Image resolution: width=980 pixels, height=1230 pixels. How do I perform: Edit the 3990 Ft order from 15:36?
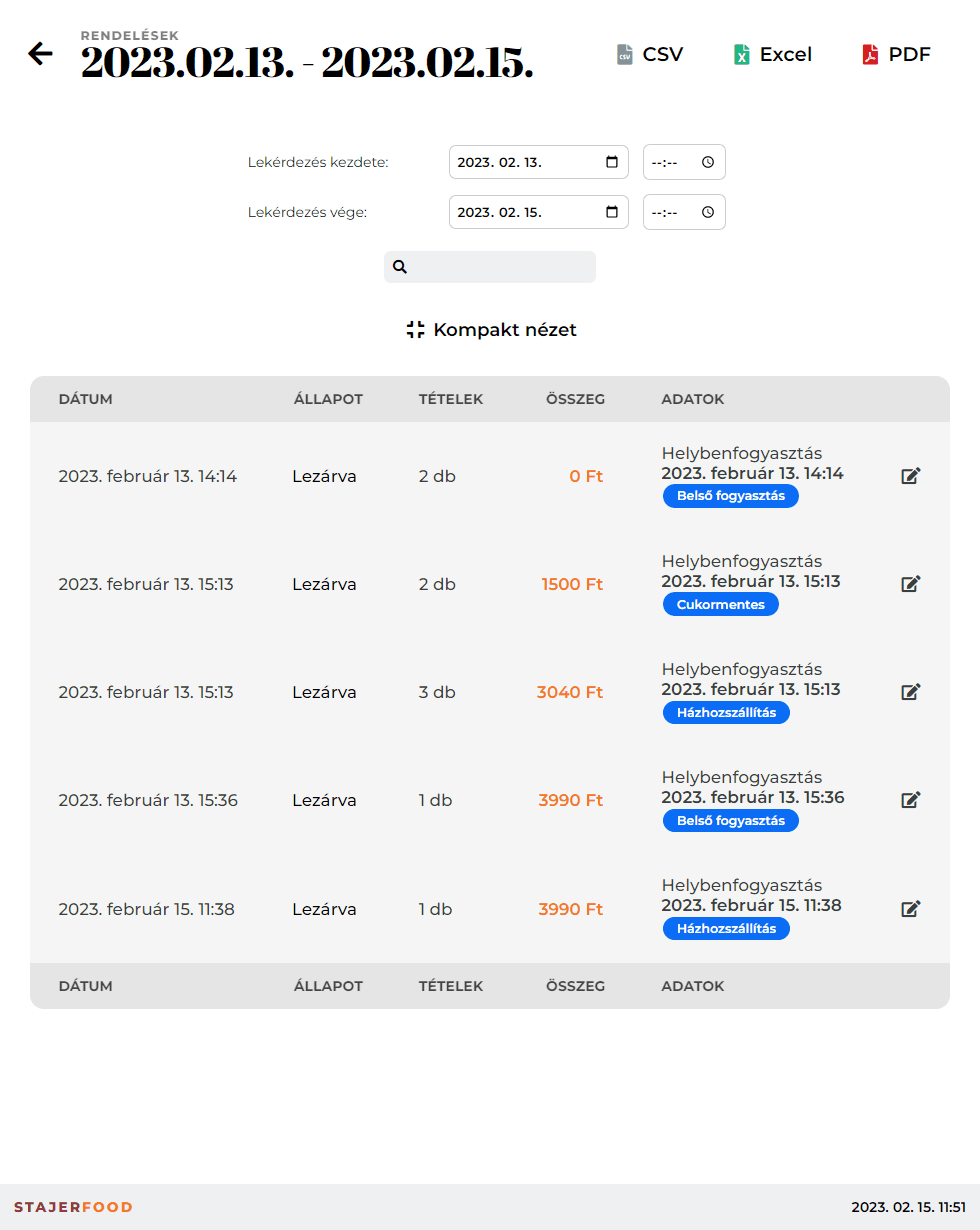(x=910, y=800)
